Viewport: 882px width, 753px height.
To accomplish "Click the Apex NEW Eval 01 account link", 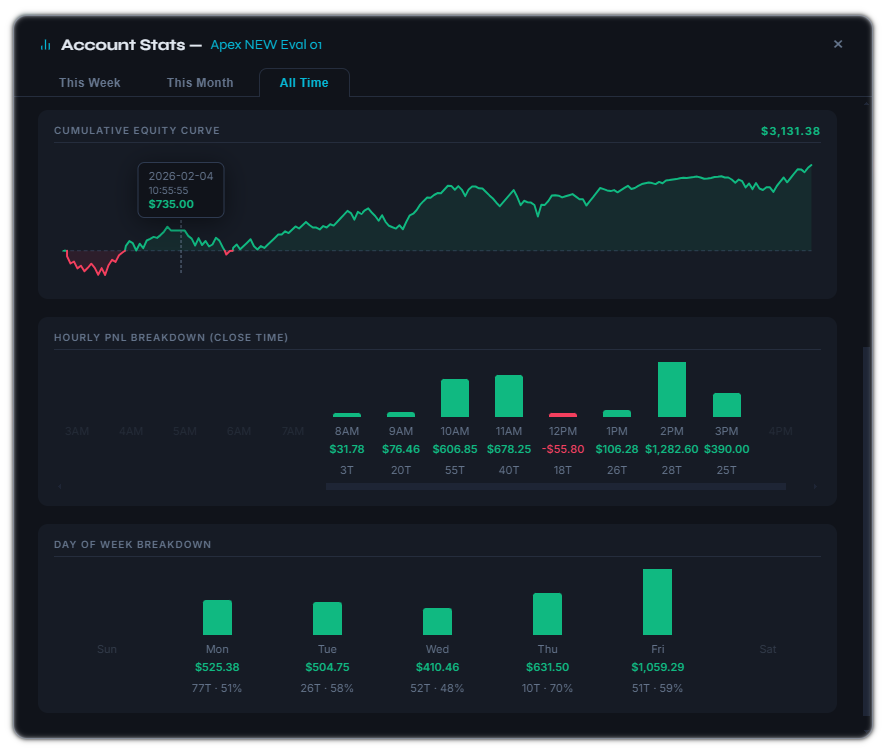I will 266,44.
